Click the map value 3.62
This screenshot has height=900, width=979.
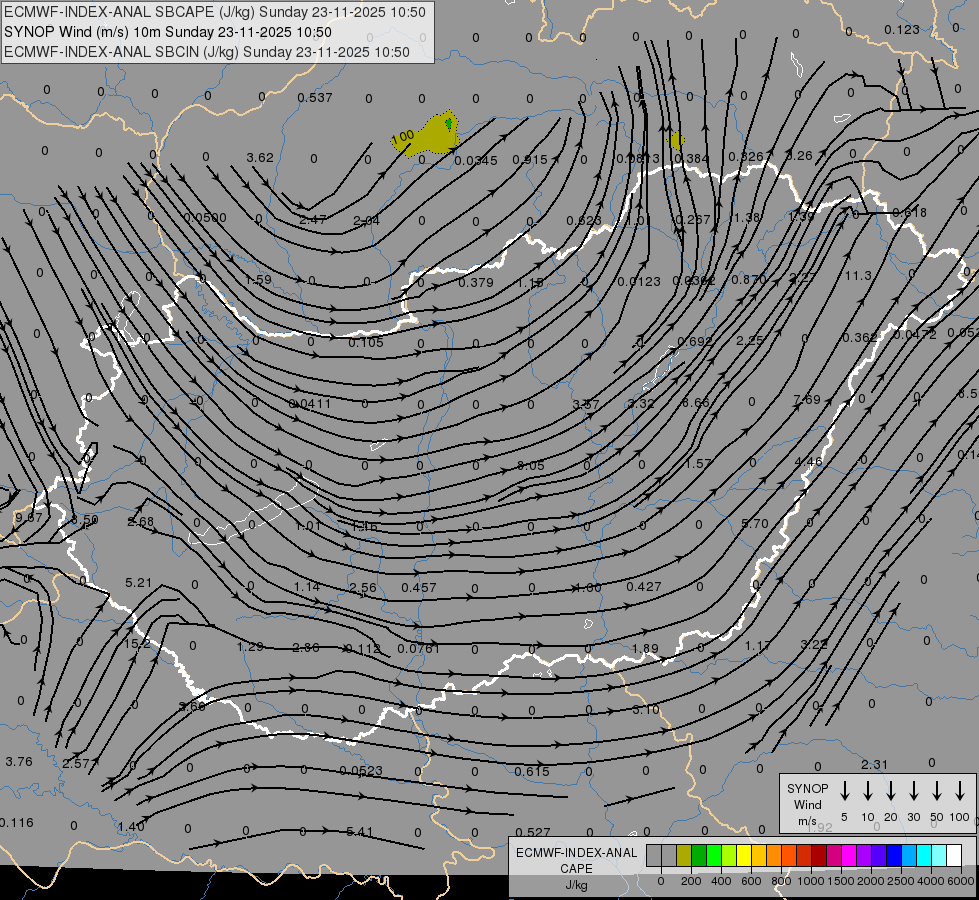coord(260,157)
